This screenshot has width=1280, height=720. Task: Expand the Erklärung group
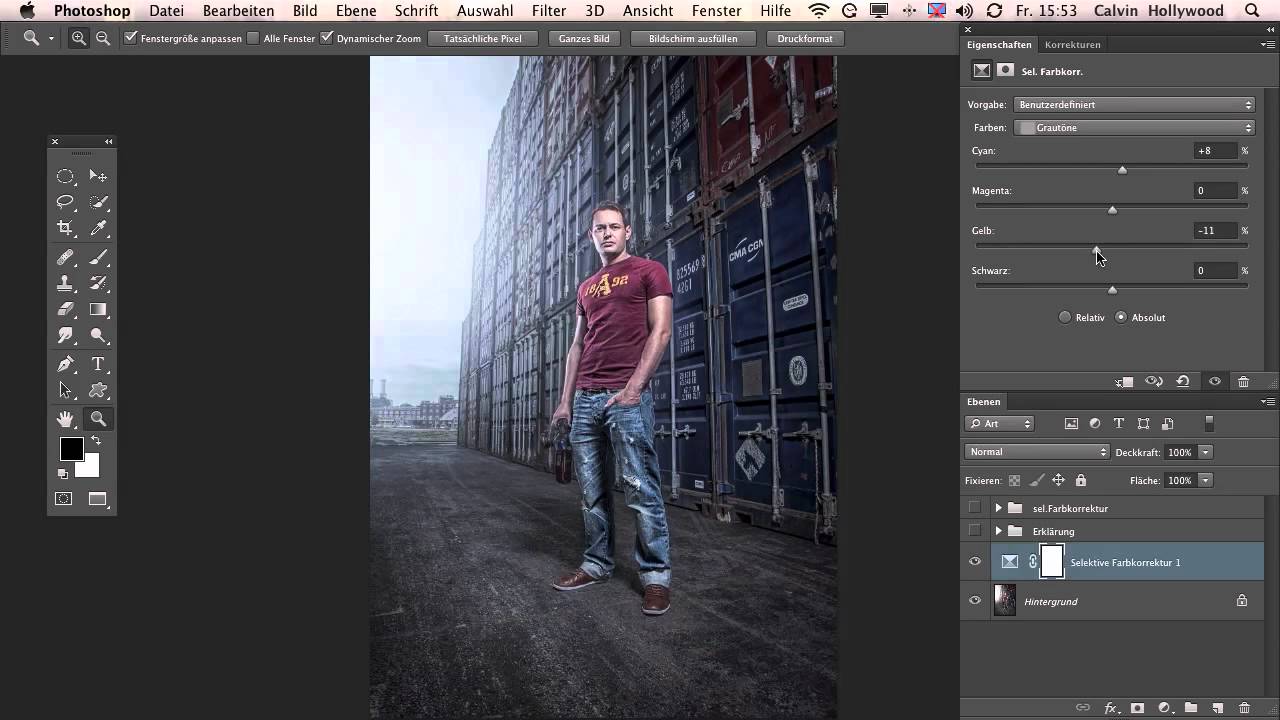998,531
